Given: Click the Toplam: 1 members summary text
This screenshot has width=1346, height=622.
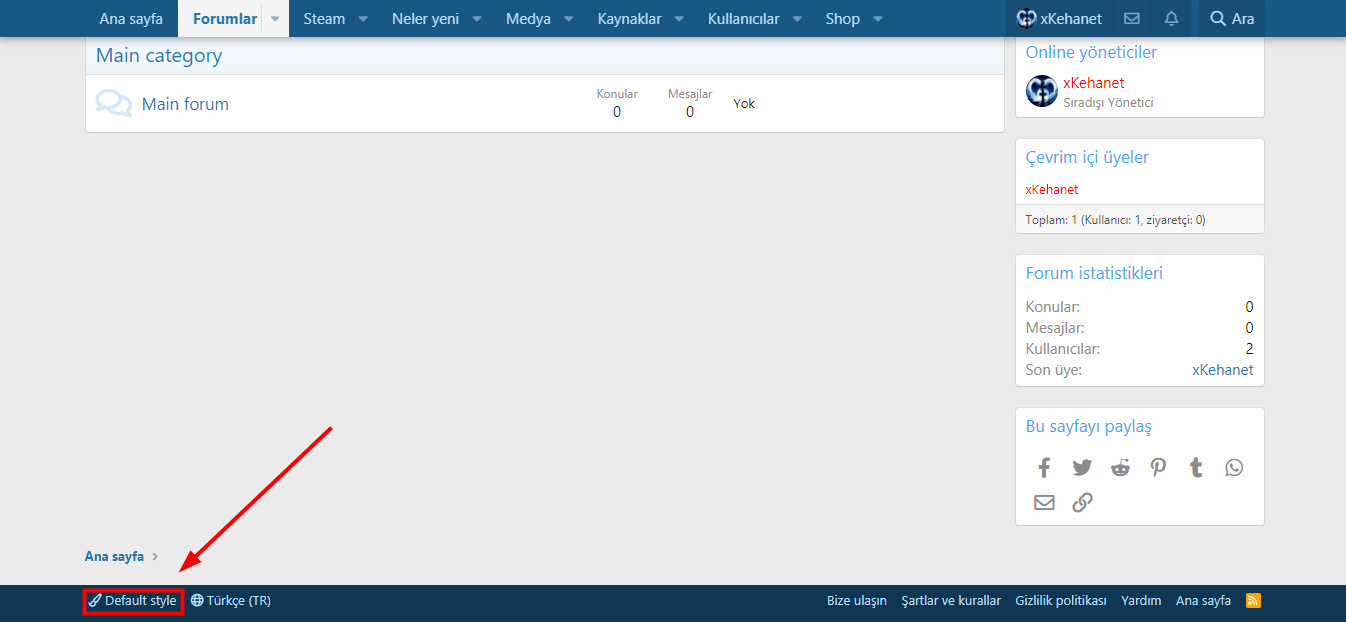Looking at the screenshot, I should tap(1115, 220).
